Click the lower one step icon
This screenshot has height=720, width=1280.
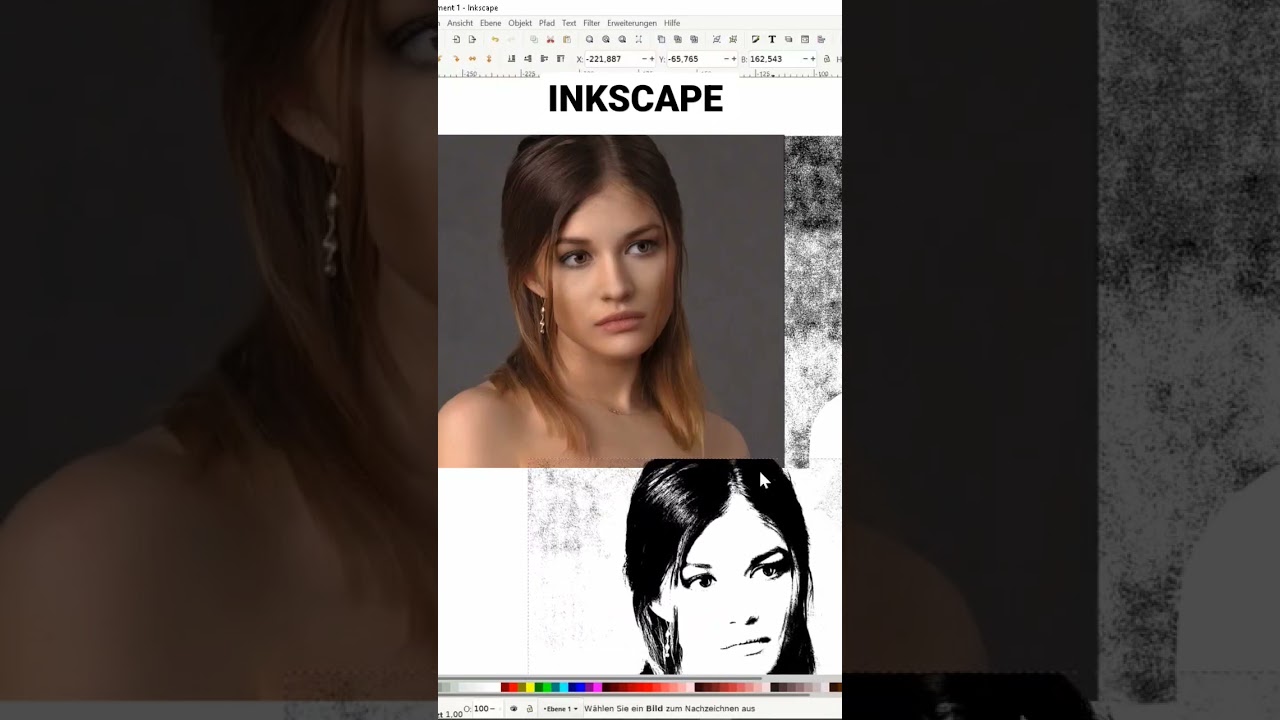(x=528, y=59)
